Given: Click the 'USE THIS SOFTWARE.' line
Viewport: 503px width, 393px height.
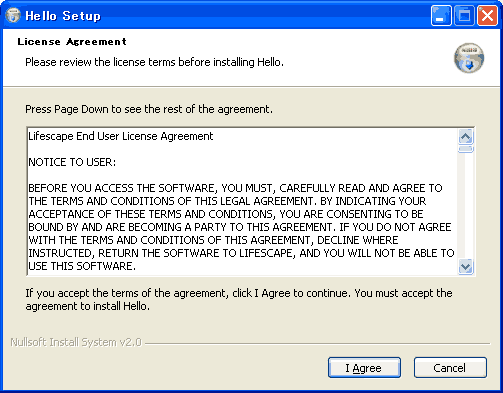Looking at the screenshot, I should coord(82,266).
